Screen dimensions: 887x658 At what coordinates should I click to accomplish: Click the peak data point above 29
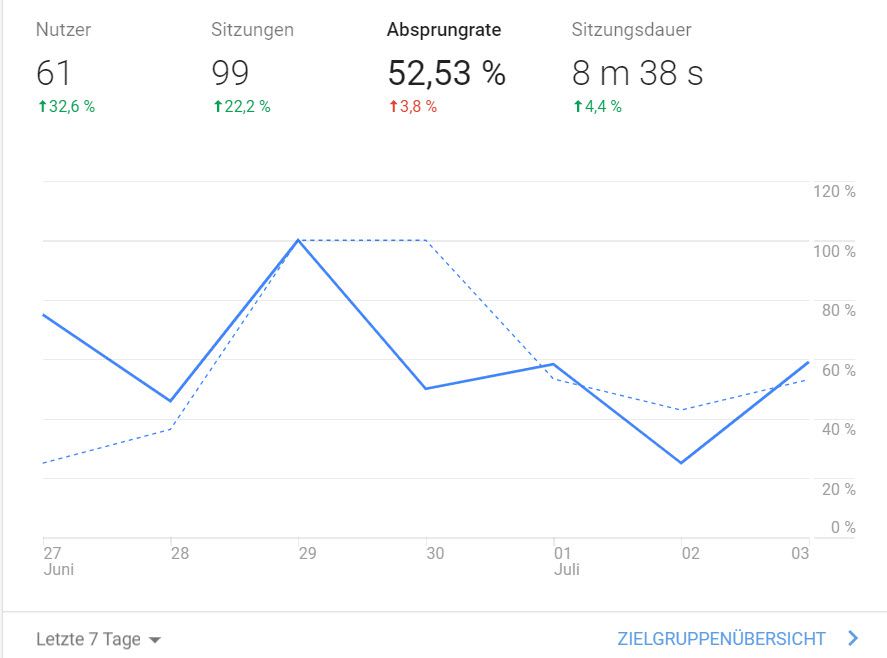(x=300, y=240)
